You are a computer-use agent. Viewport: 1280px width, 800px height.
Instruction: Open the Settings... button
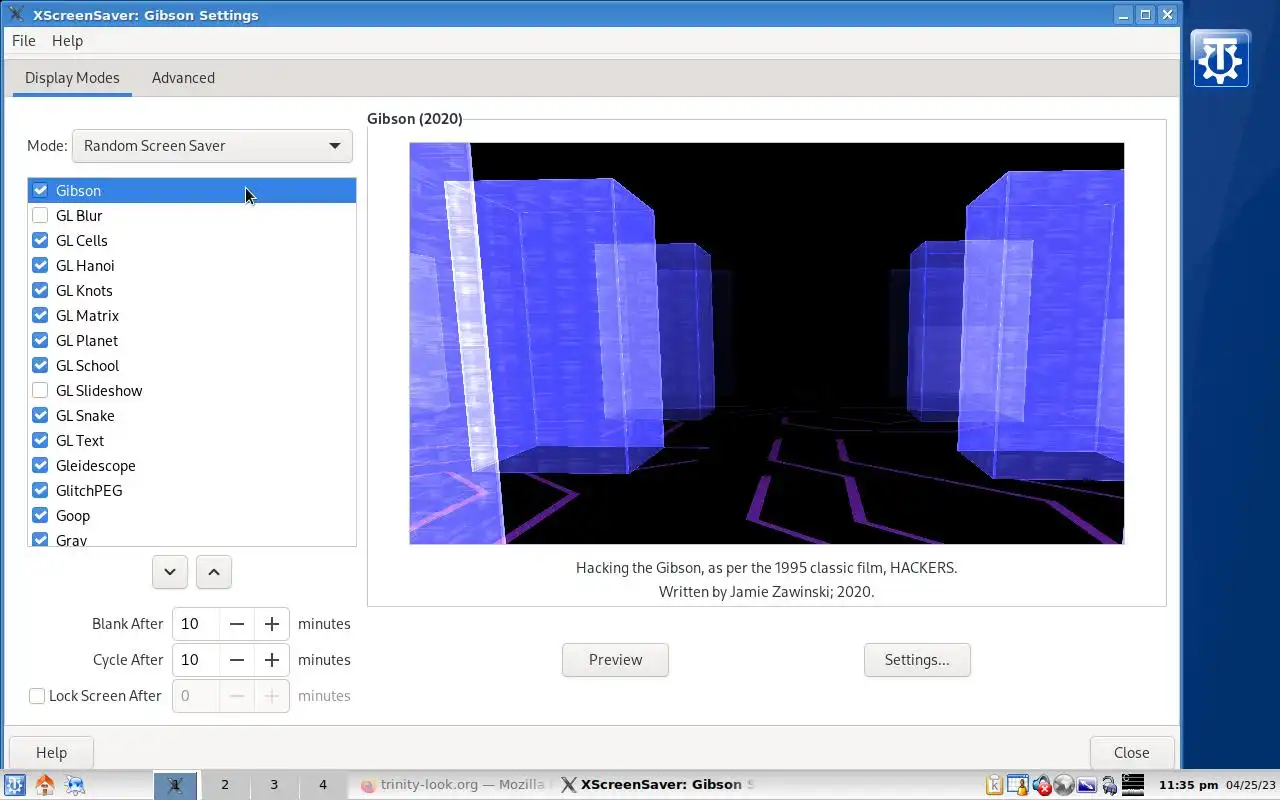point(917,660)
